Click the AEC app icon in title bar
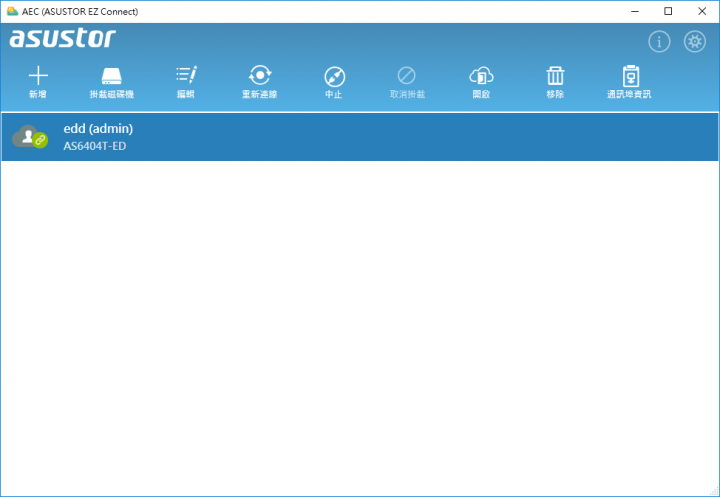 (x=12, y=11)
